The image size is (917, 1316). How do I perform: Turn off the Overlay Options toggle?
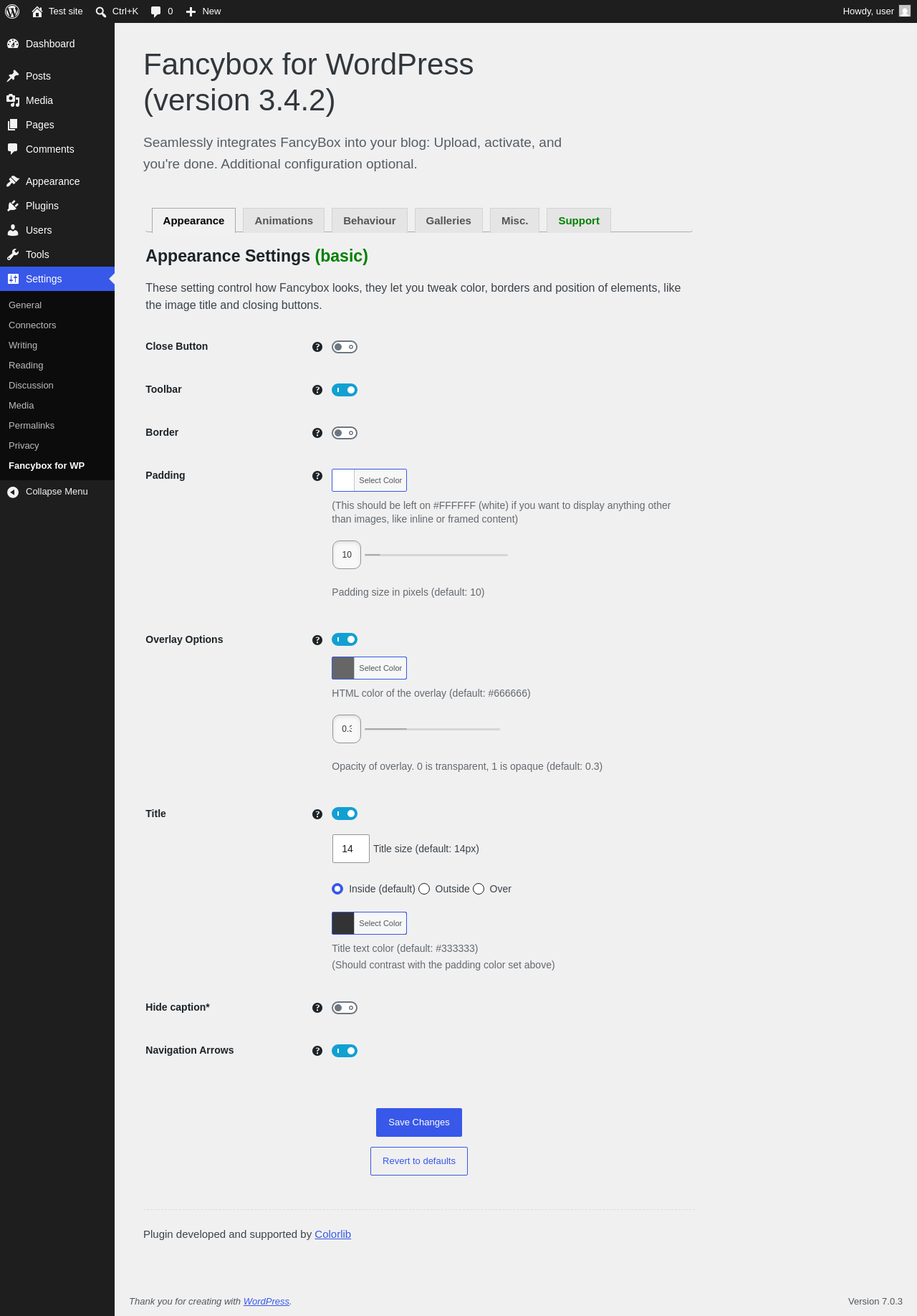[345, 639]
